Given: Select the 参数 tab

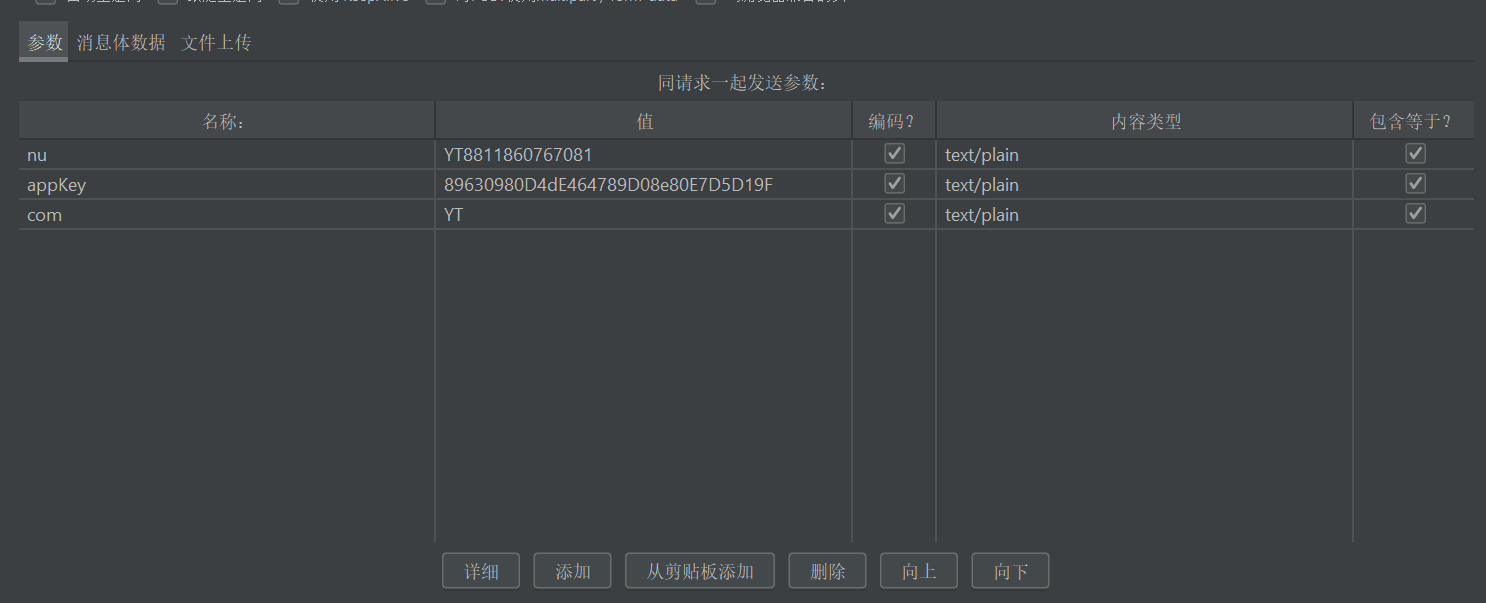Looking at the screenshot, I should pos(42,43).
